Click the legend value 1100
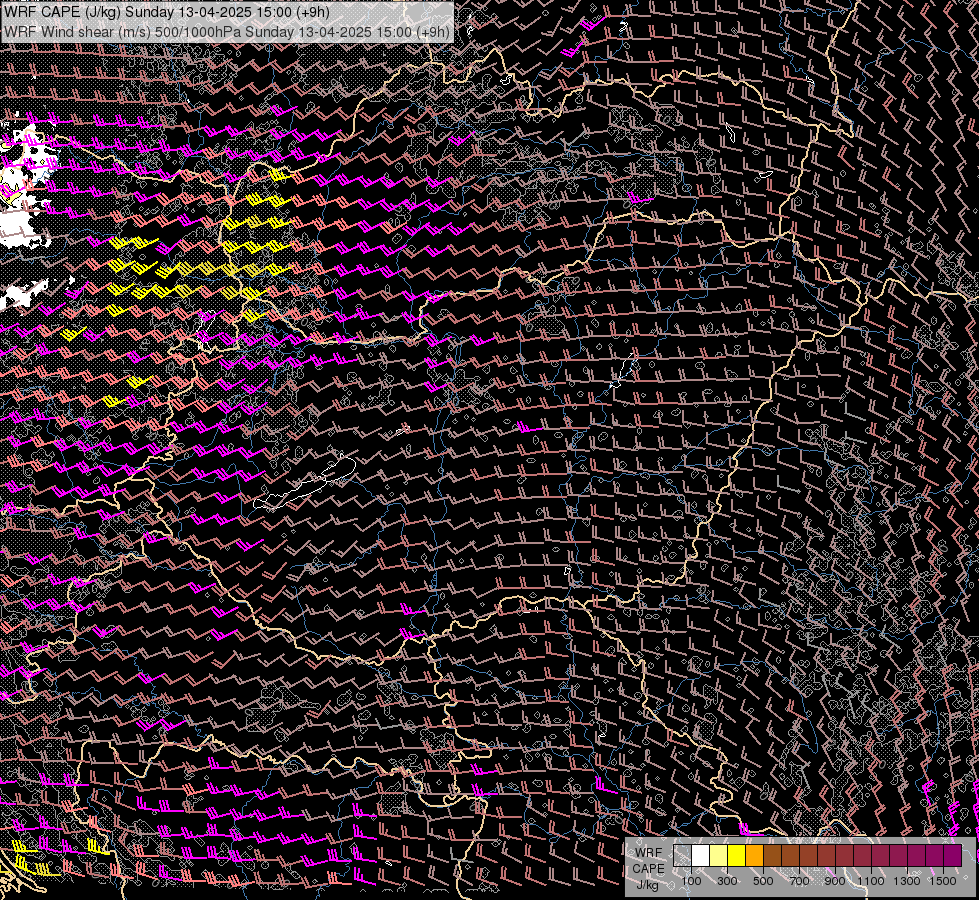Viewport: 979px width, 900px height. (x=870, y=881)
